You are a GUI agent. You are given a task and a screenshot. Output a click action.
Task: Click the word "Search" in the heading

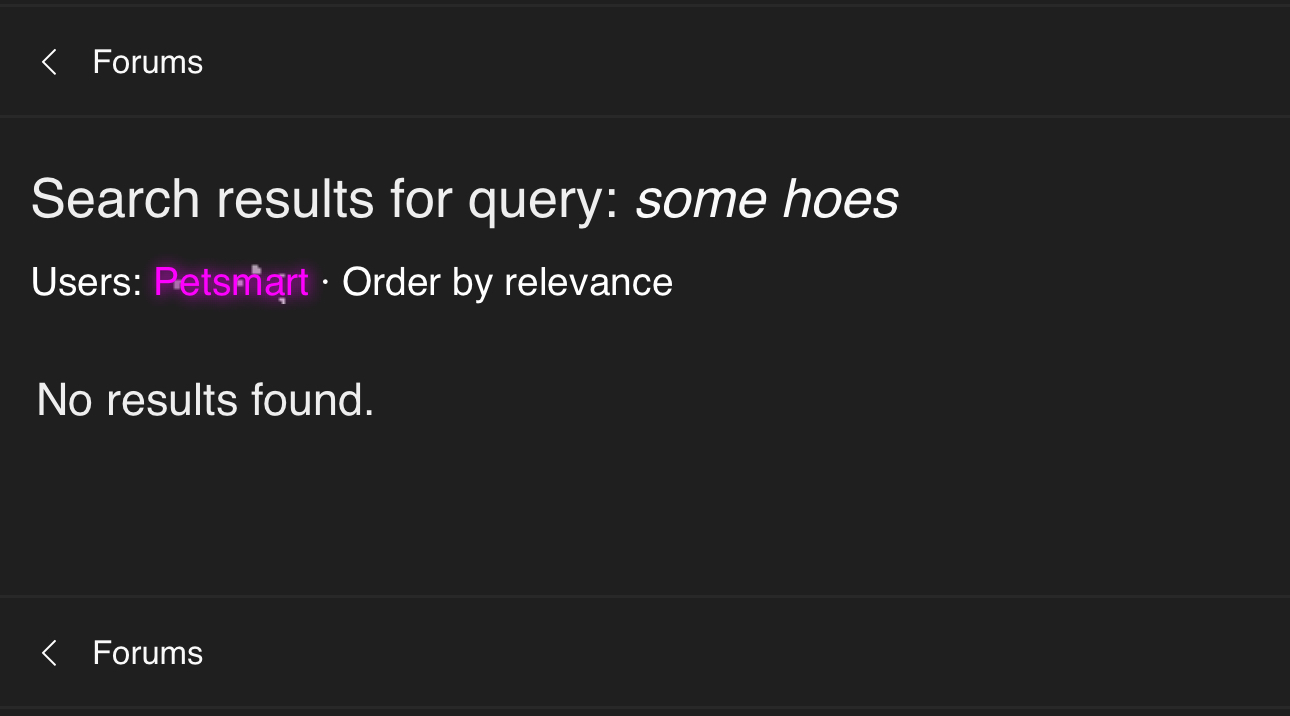(115, 200)
